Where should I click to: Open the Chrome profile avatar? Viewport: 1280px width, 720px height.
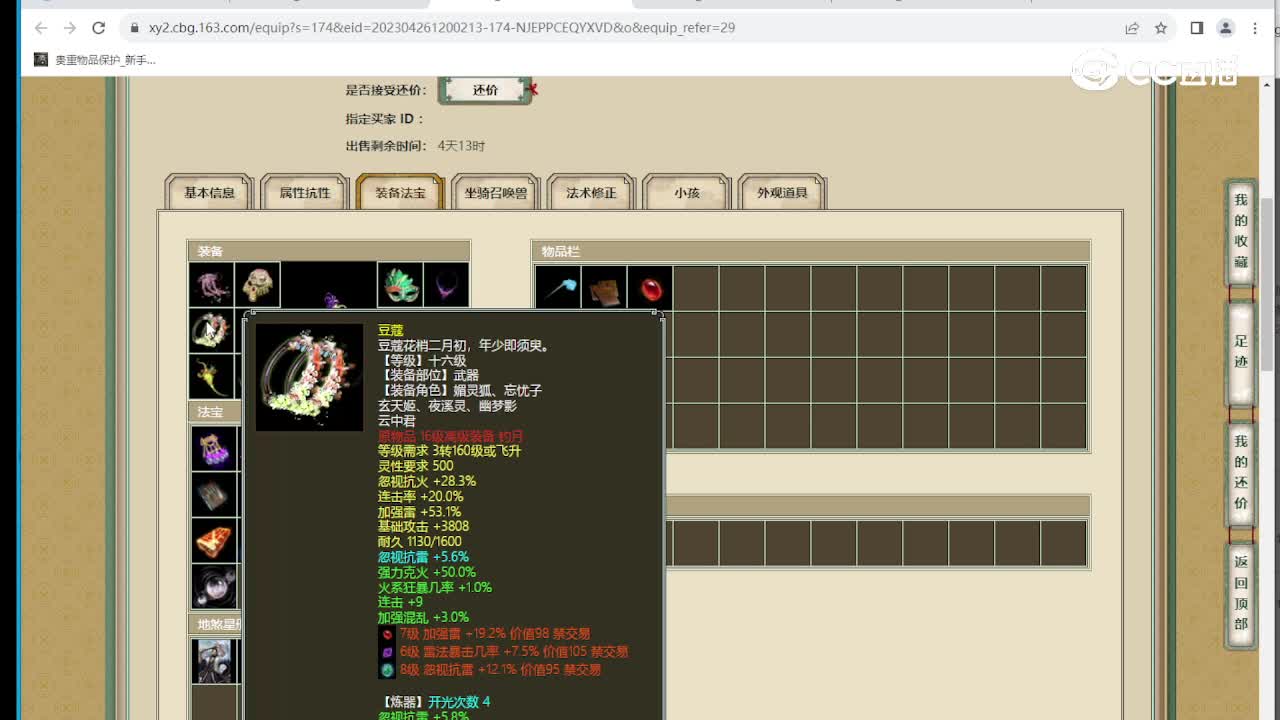(1226, 28)
